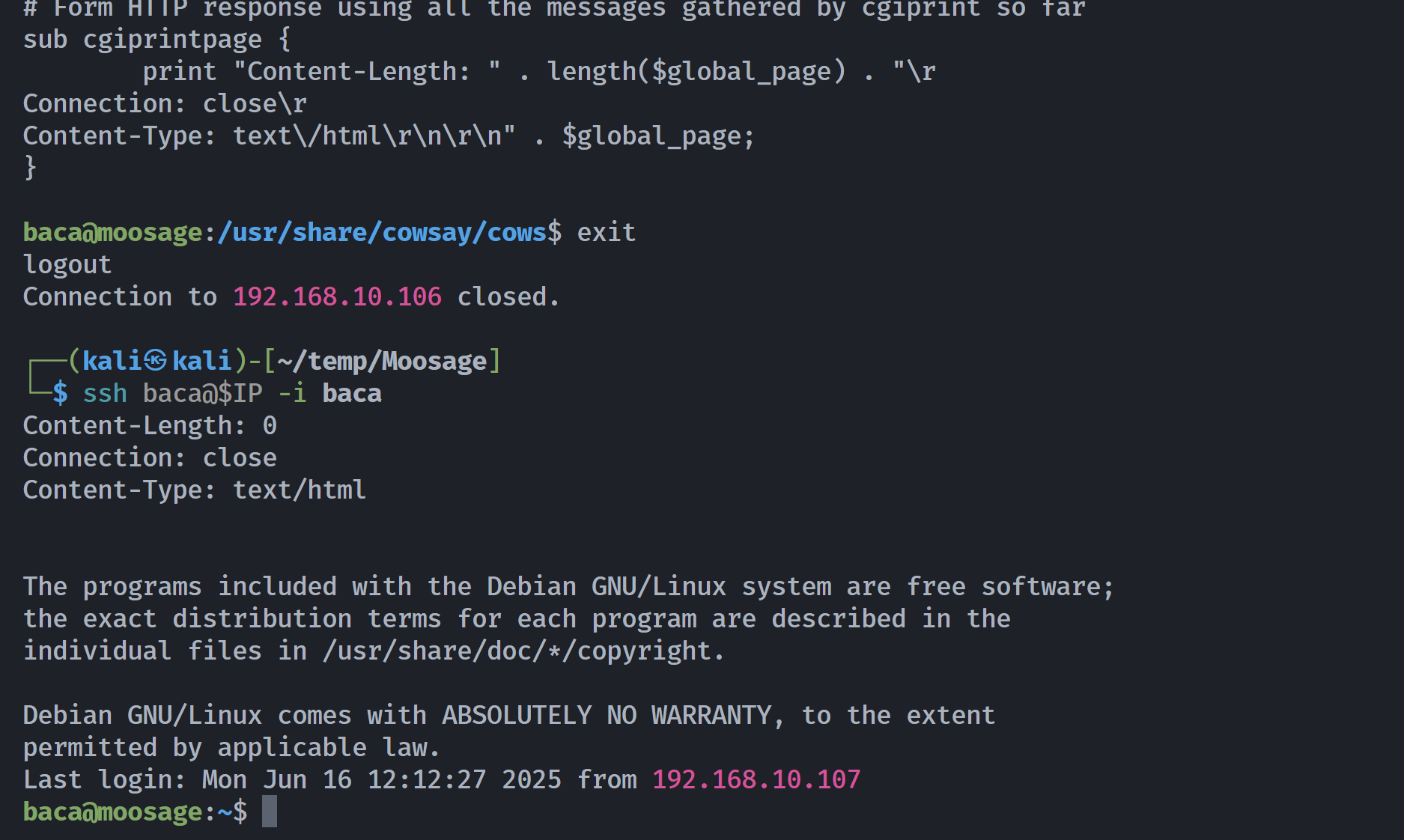Screen dimensions: 1404x840
Task: Click the 'baca@$IP' ssh target argument
Action: point(202,393)
